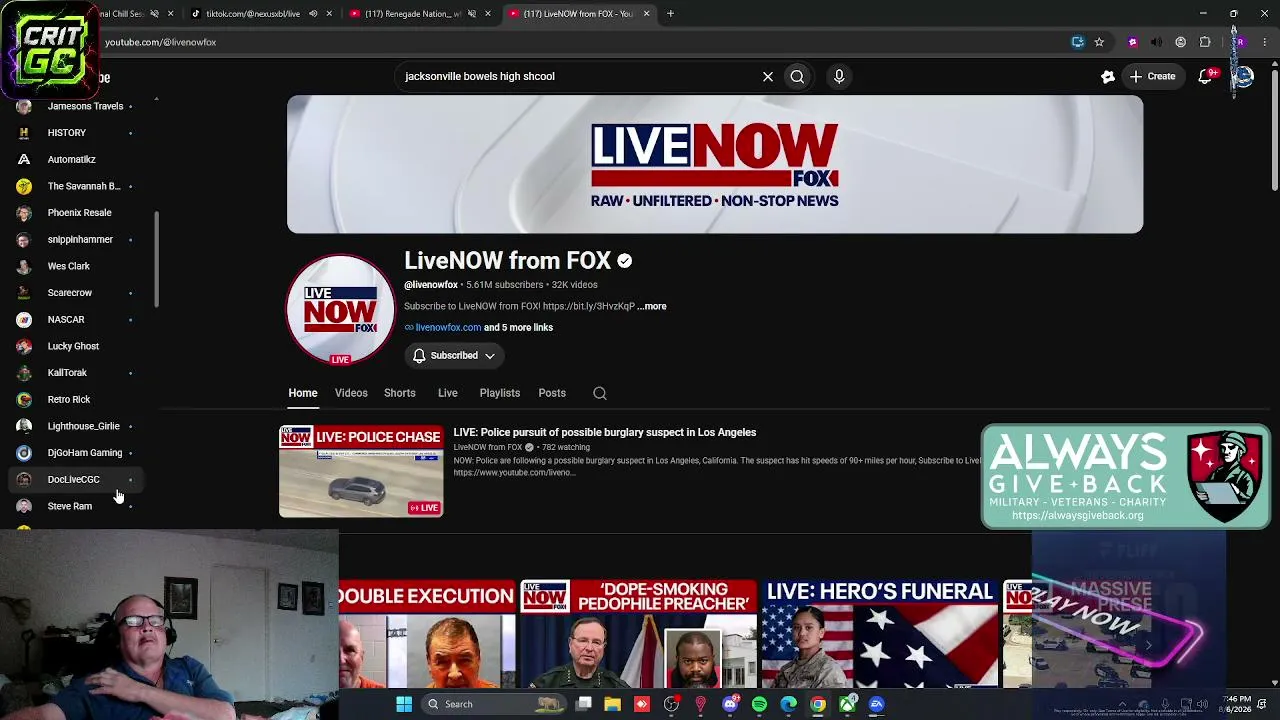1280x720 pixels.
Task: Start voice search with the microphone icon
Action: 839,76
